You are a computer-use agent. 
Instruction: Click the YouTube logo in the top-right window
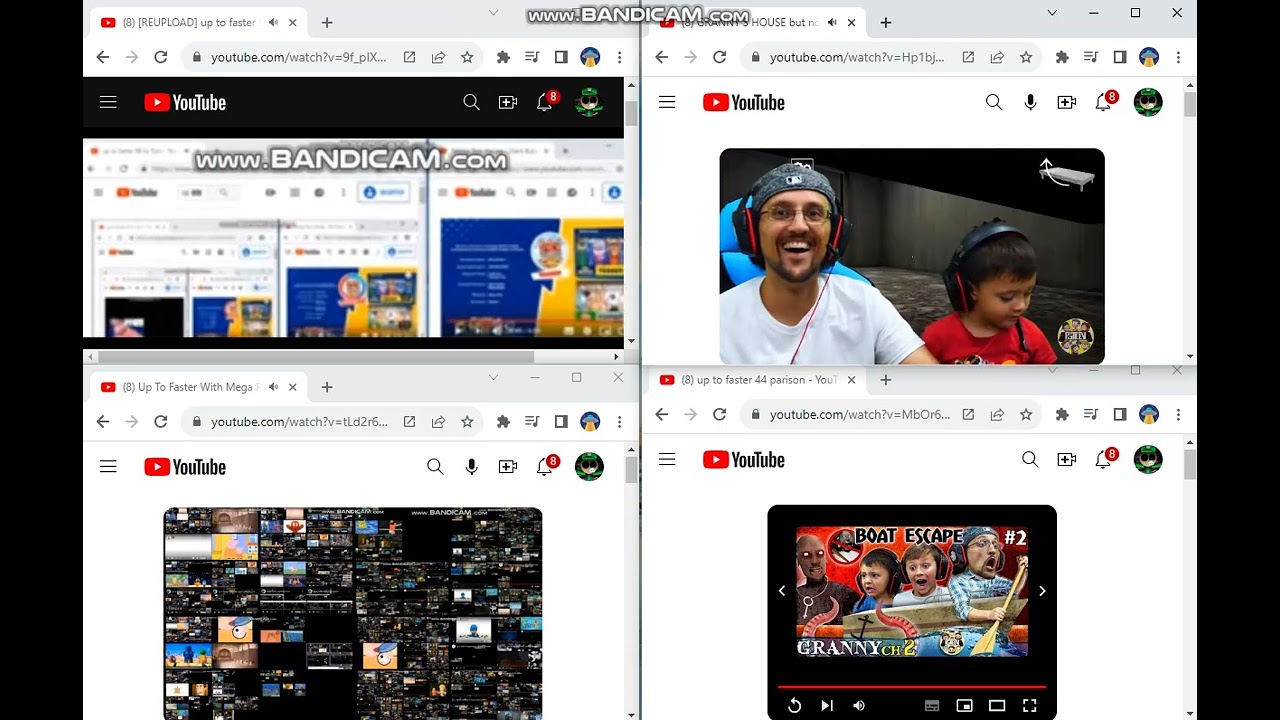tap(744, 102)
